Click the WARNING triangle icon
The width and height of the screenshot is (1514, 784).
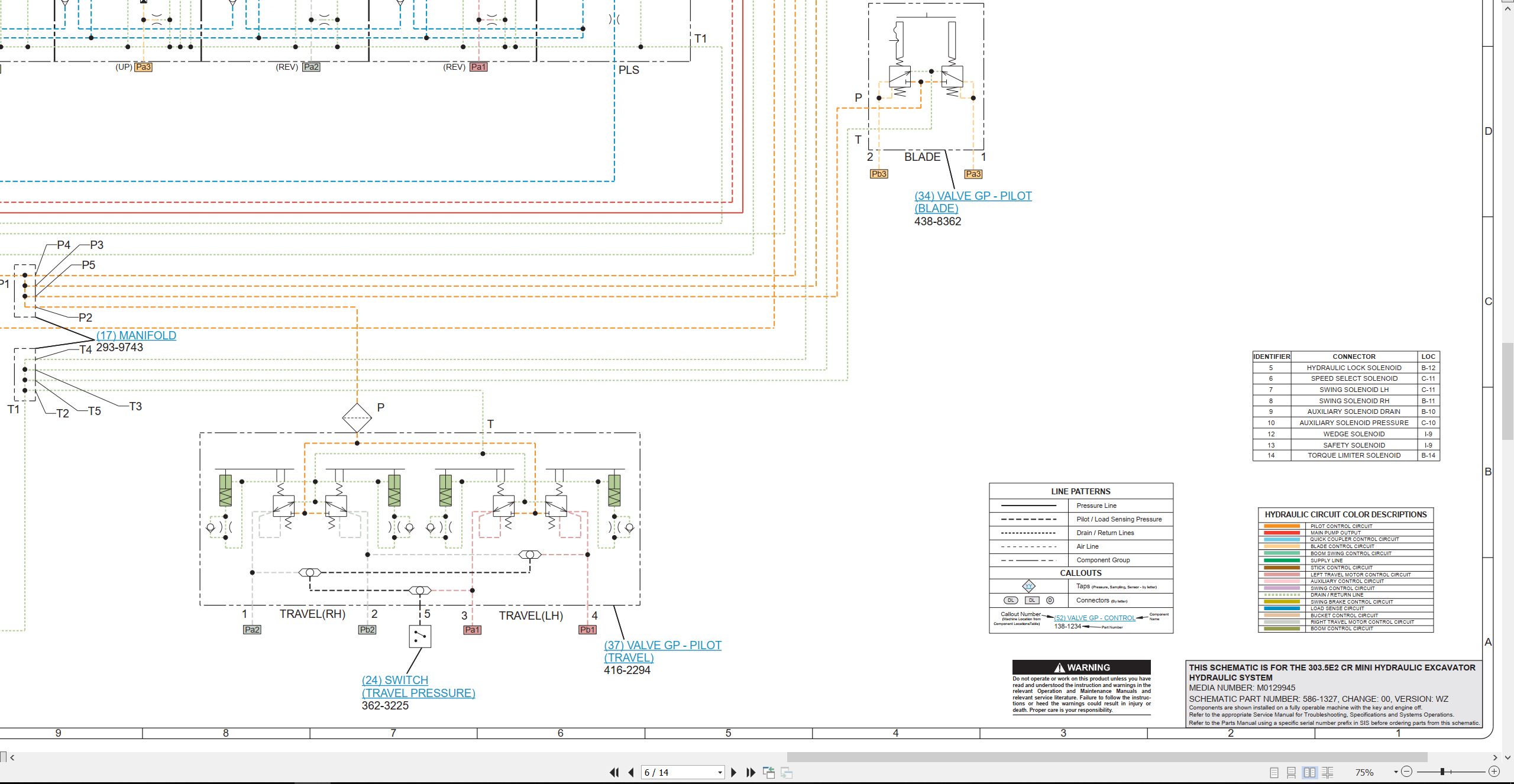pyautogui.click(x=1059, y=668)
